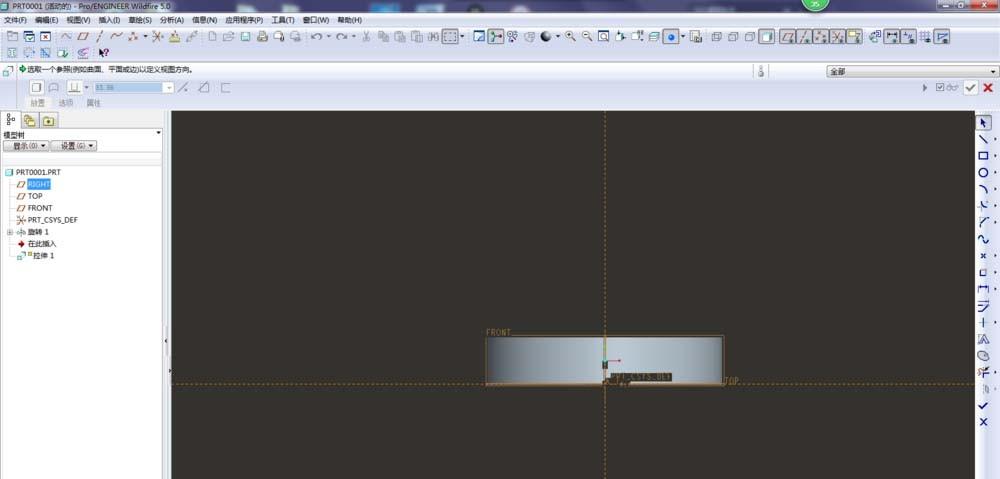This screenshot has height=479, width=1000.
Task: Click the depth value input field
Action: [128, 88]
